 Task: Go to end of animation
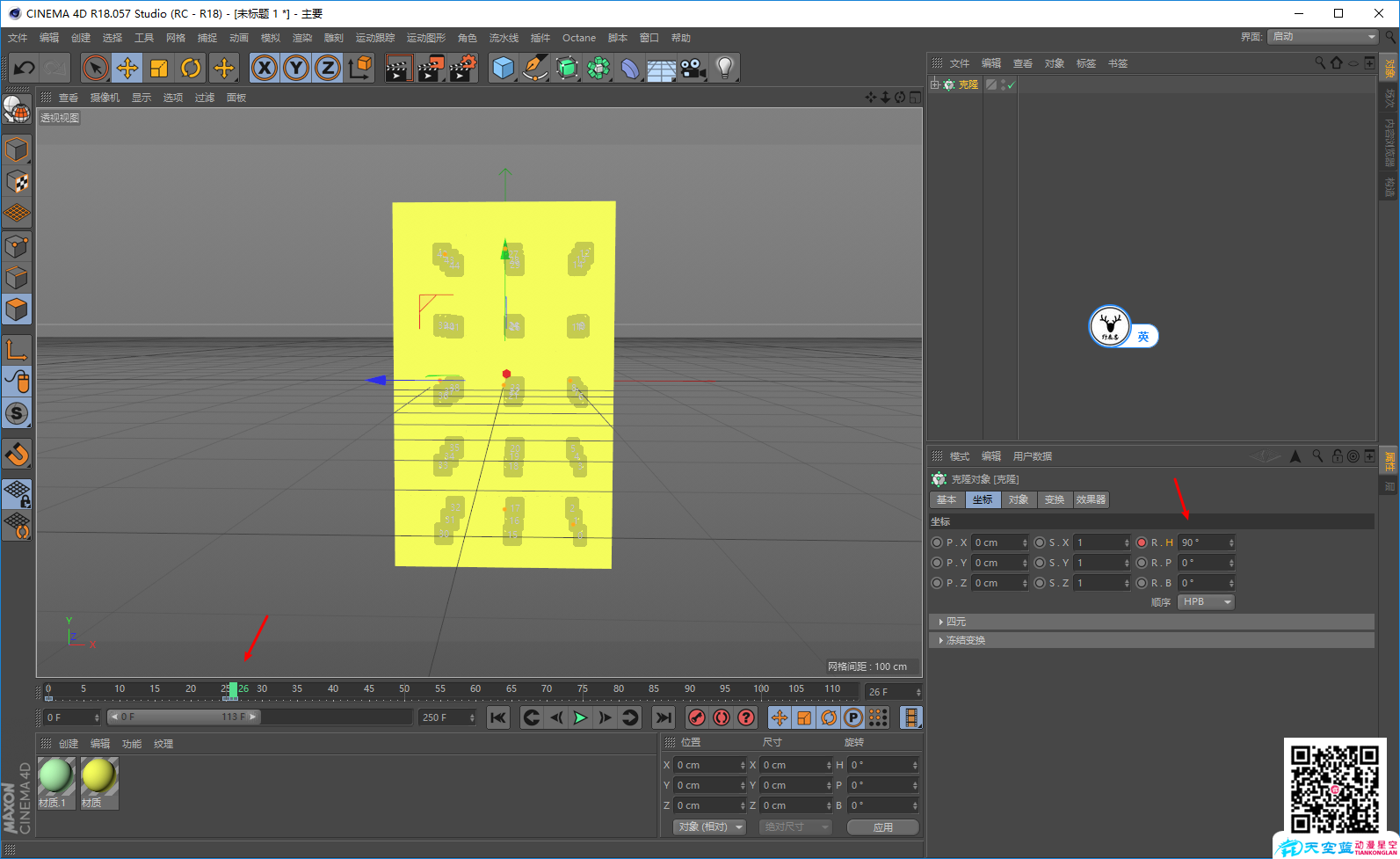pos(664,717)
